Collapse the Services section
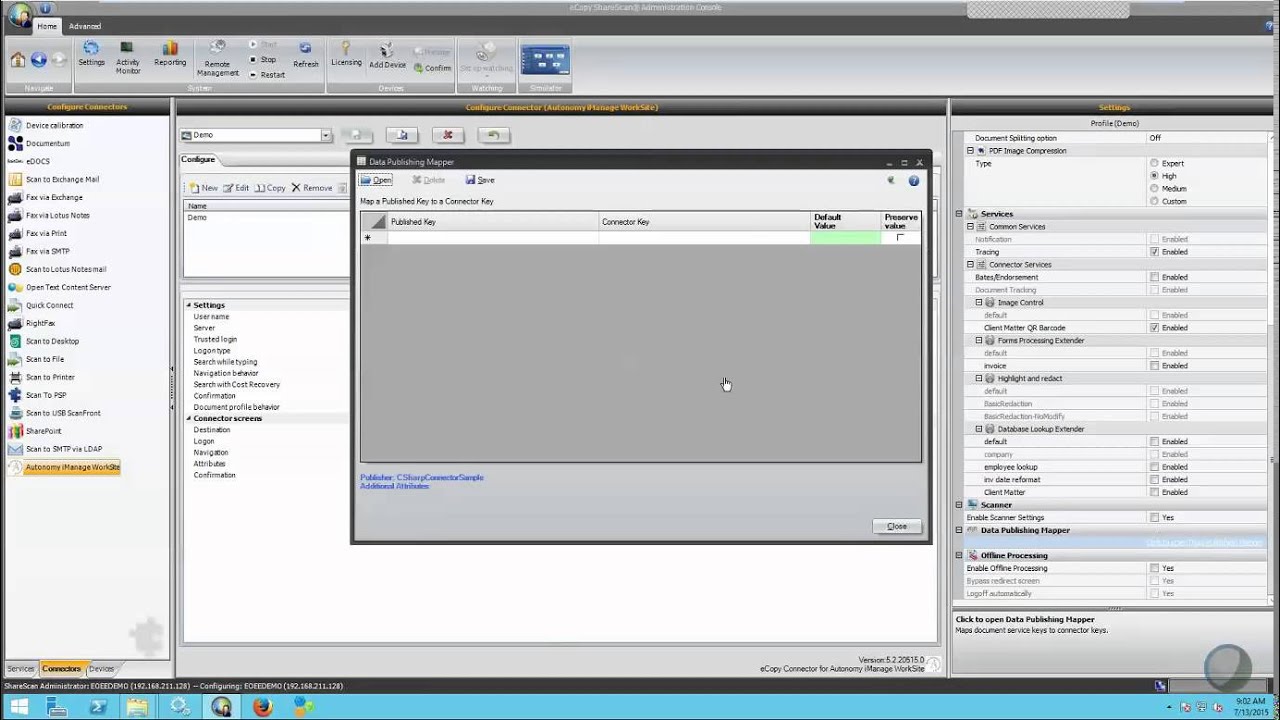 tap(959, 214)
